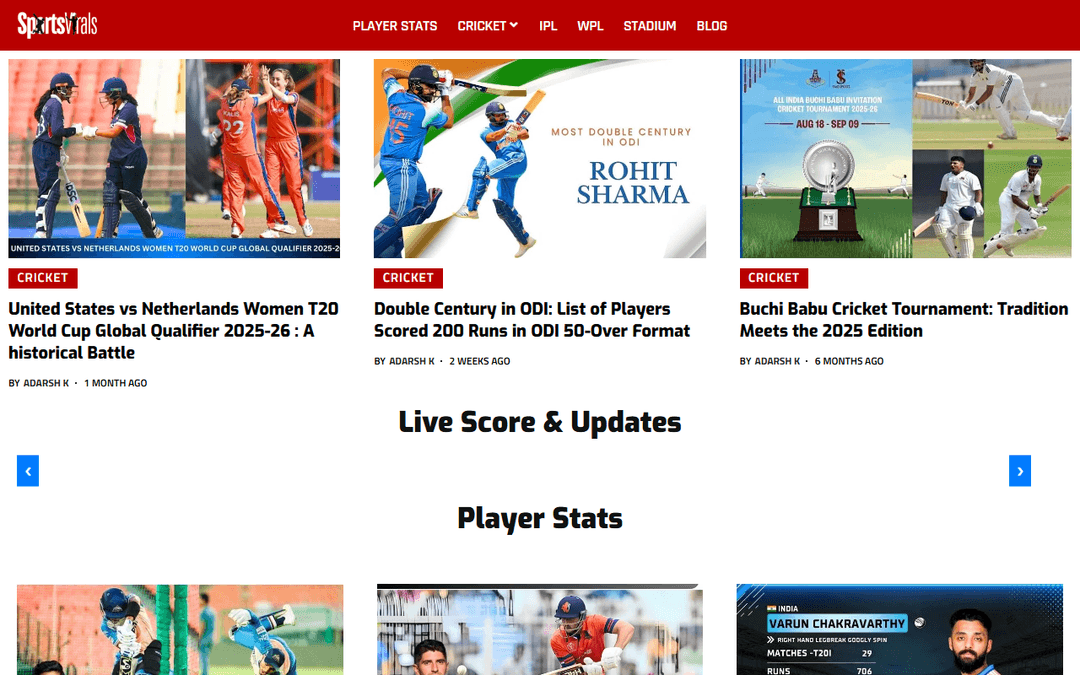This screenshot has height=675, width=1080.
Task: Click Cricket tag above United States article
Action: [43, 278]
